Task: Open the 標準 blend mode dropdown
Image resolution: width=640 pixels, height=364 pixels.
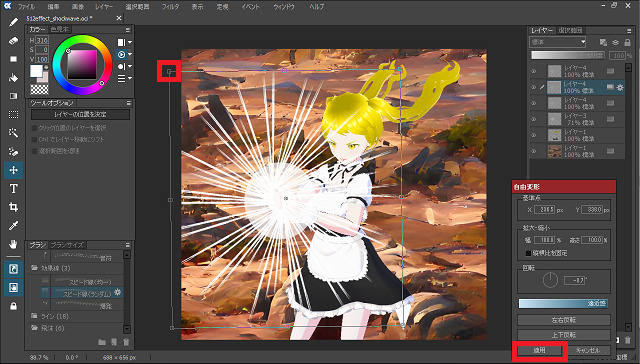Action: (558, 42)
